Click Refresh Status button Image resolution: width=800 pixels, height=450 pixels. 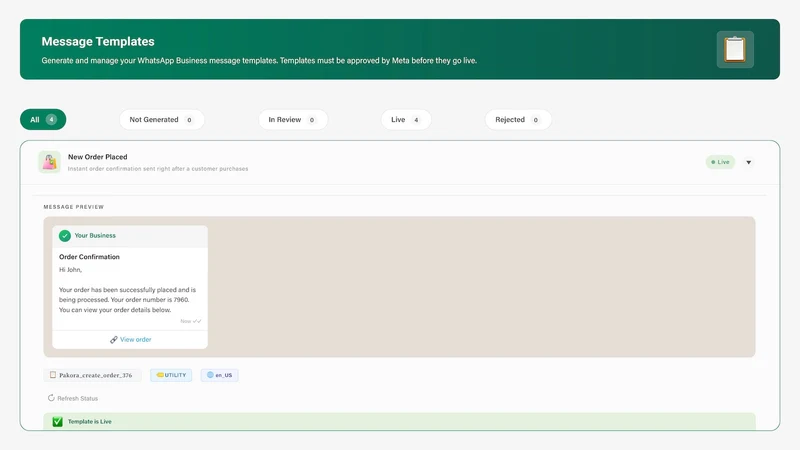pos(72,398)
